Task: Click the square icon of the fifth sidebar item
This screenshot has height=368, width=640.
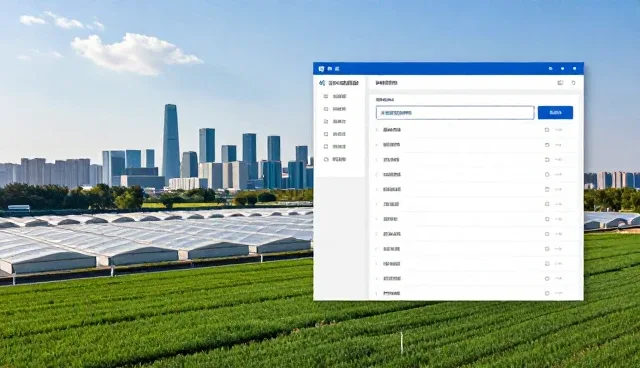Action: pyautogui.click(x=326, y=146)
